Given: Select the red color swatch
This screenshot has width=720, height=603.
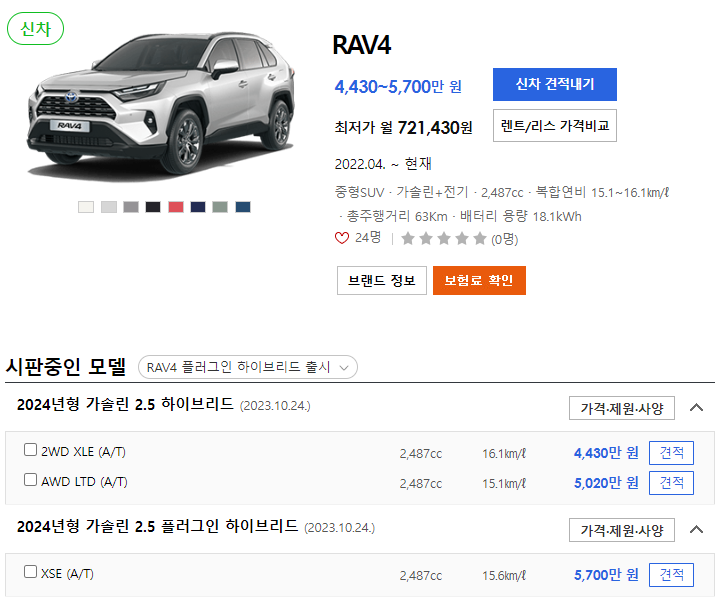Looking at the screenshot, I should click(x=176, y=207).
